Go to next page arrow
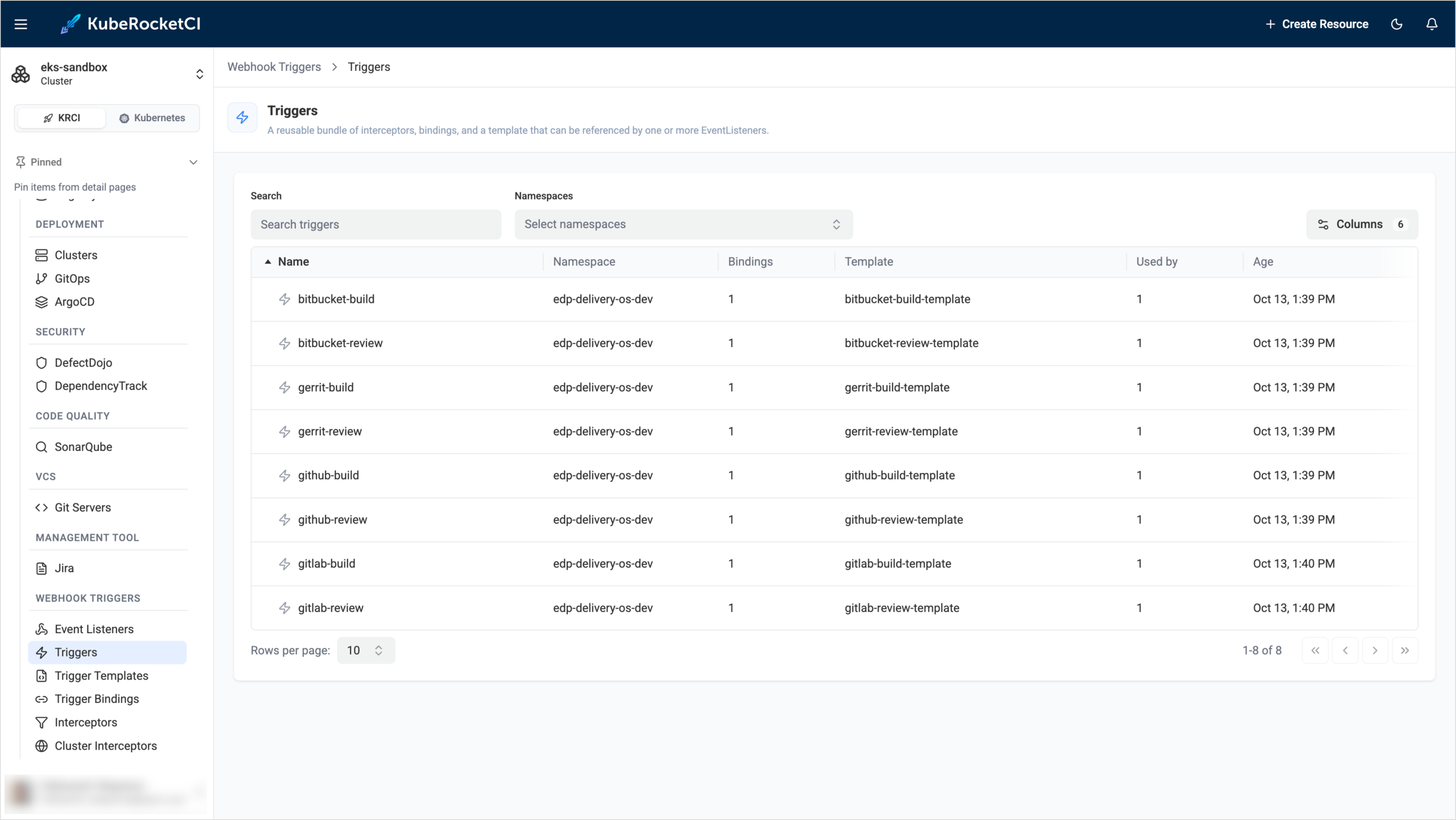Viewport: 1456px width, 820px height. pyautogui.click(x=1375, y=651)
